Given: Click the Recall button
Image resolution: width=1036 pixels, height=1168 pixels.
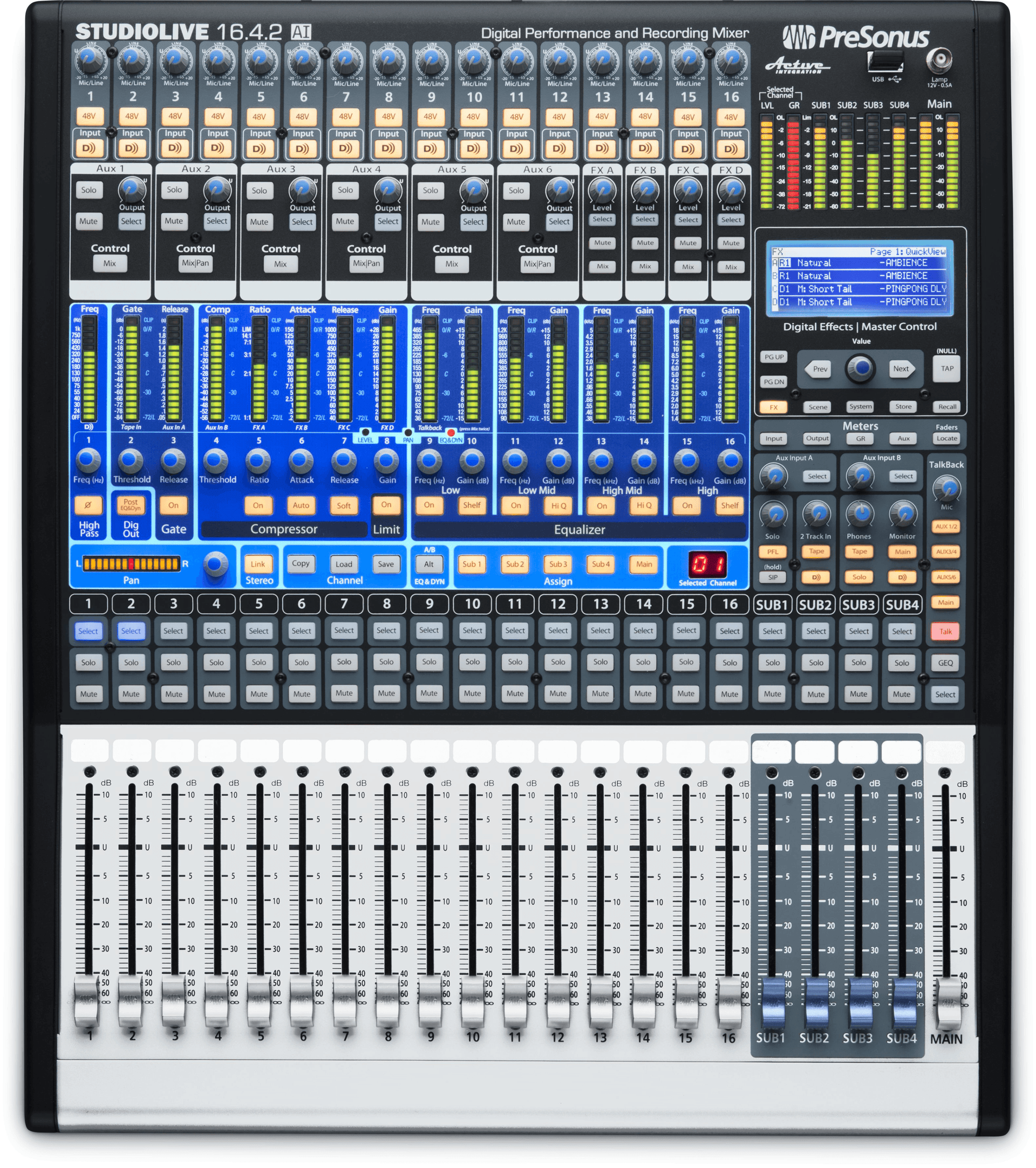Looking at the screenshot, I should pyautogui.click(x=947, y=408).
